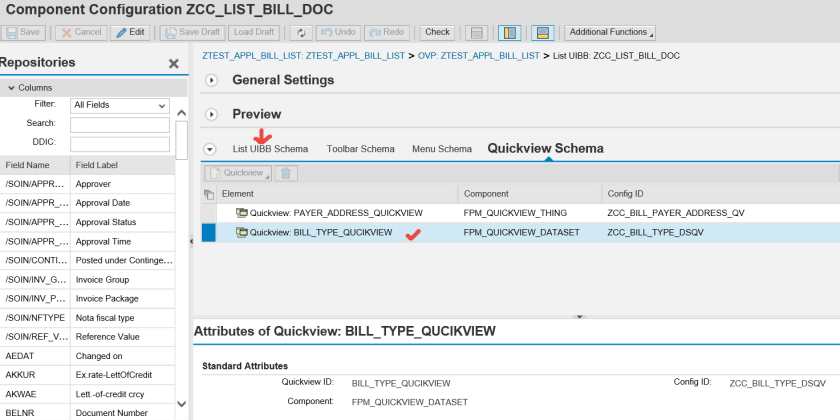The image size is (840, 420).
Task: Open the Filter All Fields dropdown
Action: (x=120, y=106)
